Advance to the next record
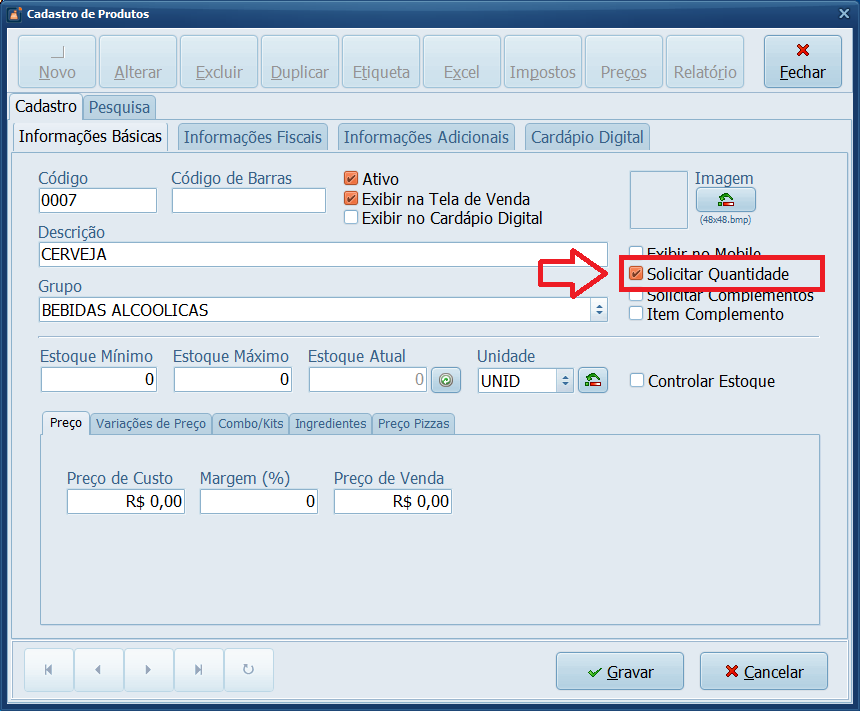Screen dimensions: 860x711 click(x=148, y=670)
